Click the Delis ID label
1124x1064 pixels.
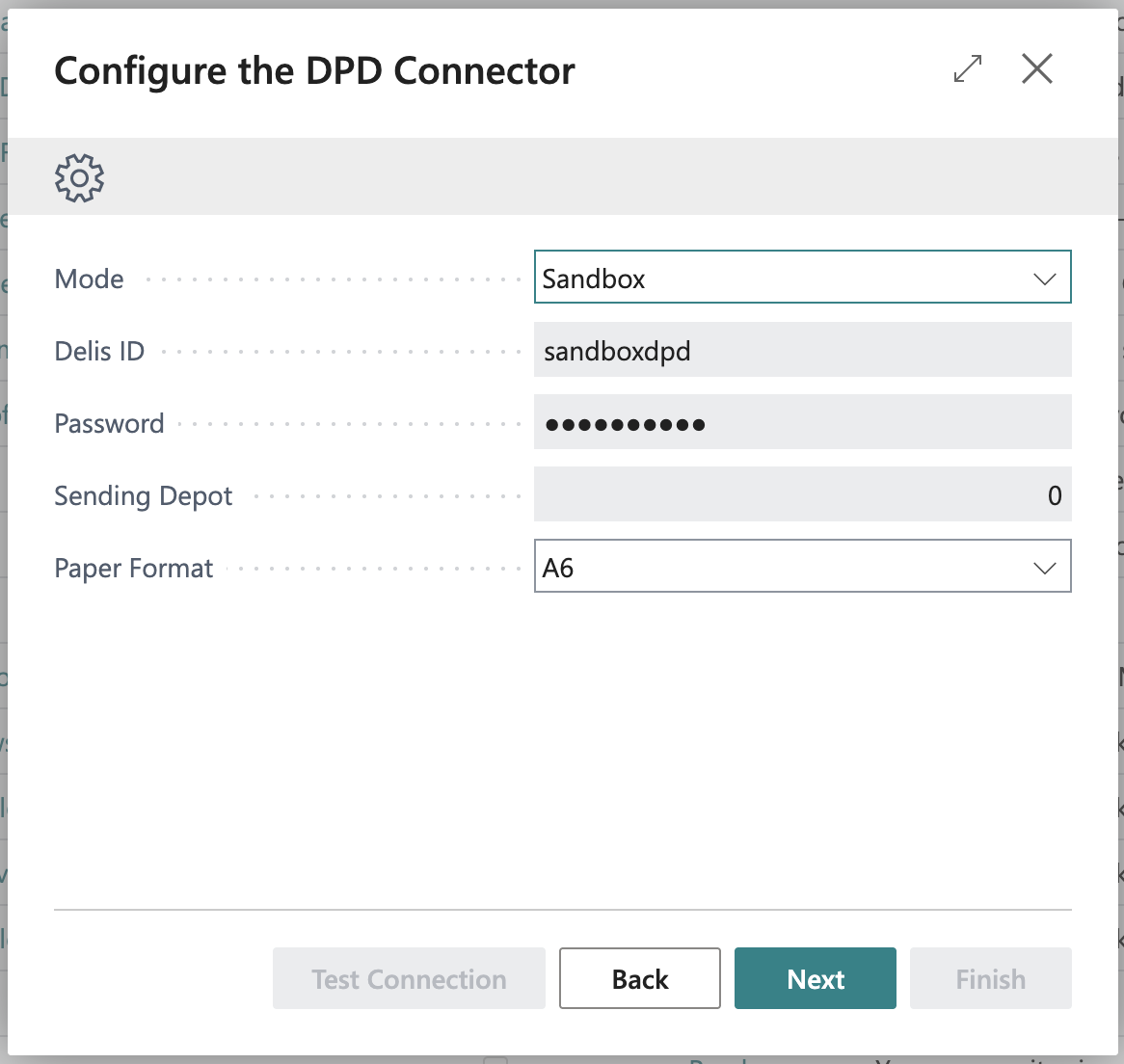(x=99, y=351)
